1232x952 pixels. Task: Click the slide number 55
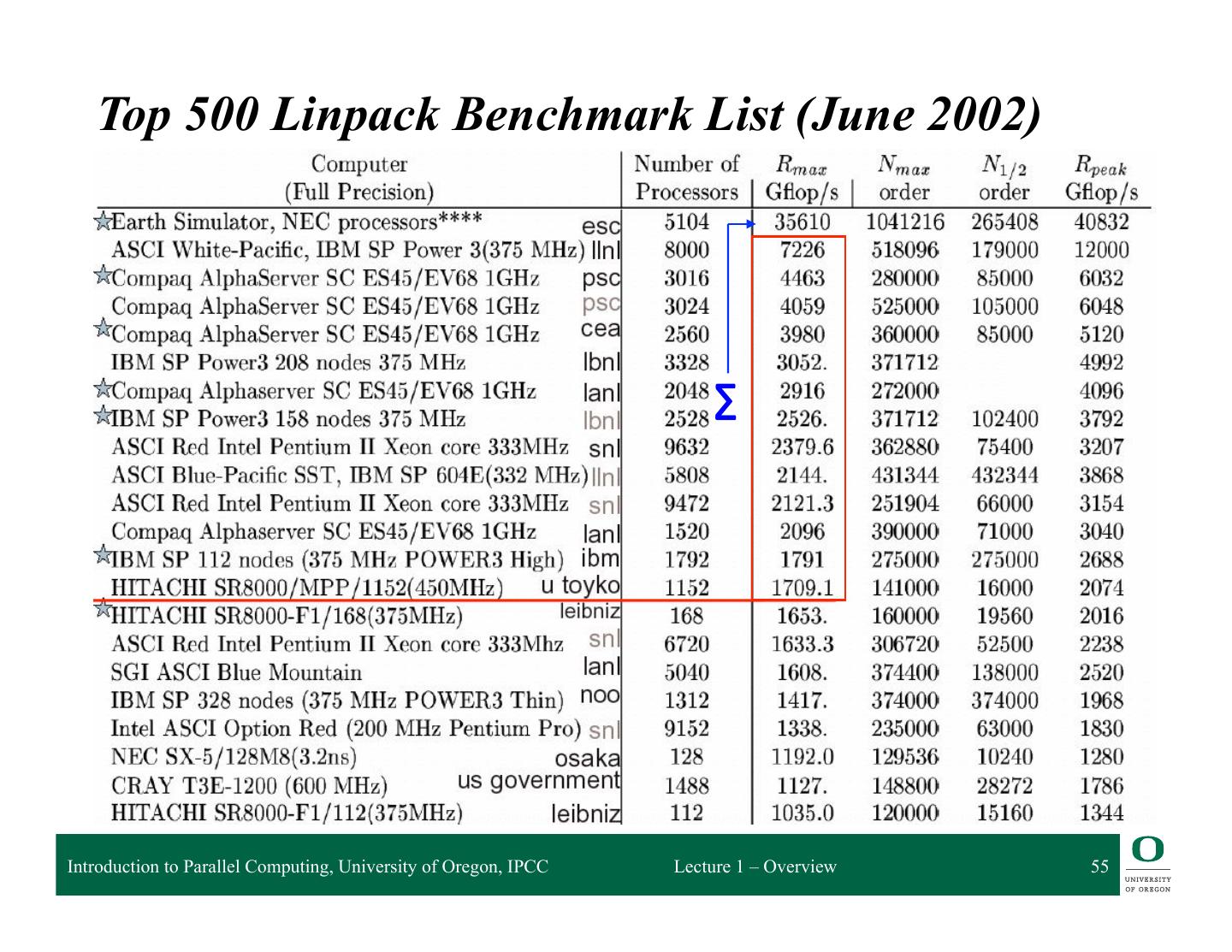pyautogui.click(x=1099, y=866)
